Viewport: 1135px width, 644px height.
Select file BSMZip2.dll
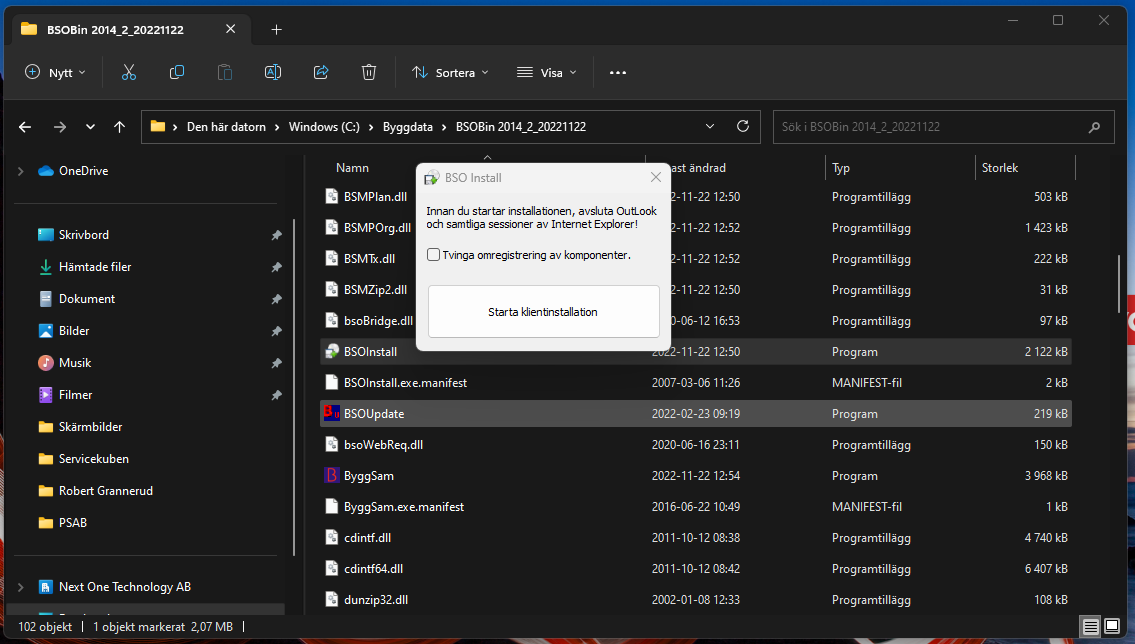376,289
